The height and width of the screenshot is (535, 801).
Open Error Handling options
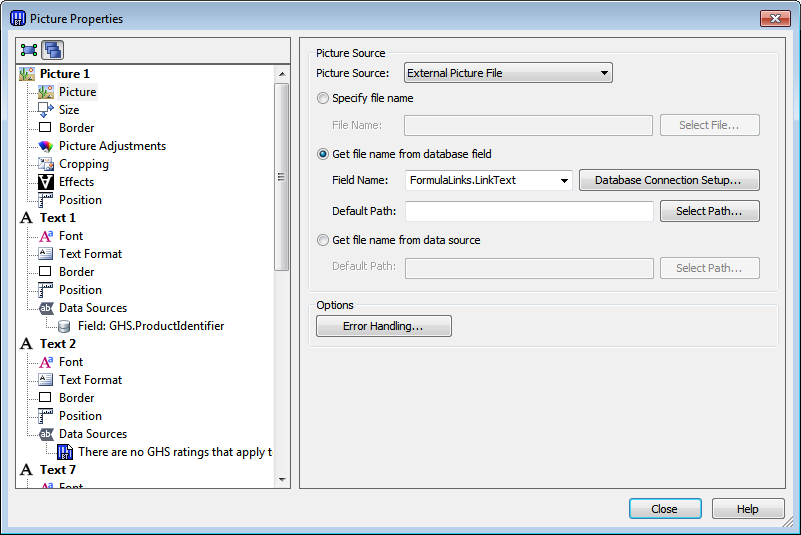pos(384,326)
